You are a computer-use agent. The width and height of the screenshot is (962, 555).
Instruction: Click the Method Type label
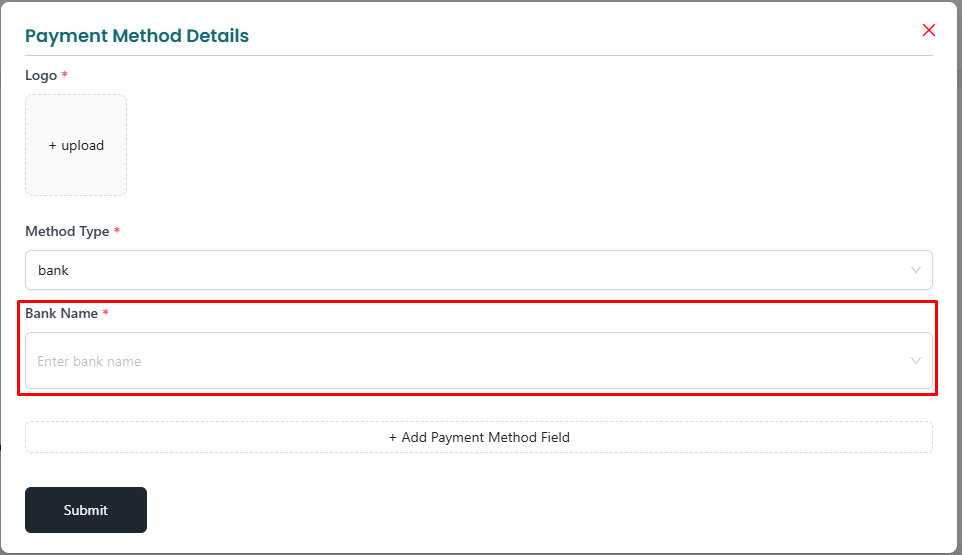click(x=67, y=231)
